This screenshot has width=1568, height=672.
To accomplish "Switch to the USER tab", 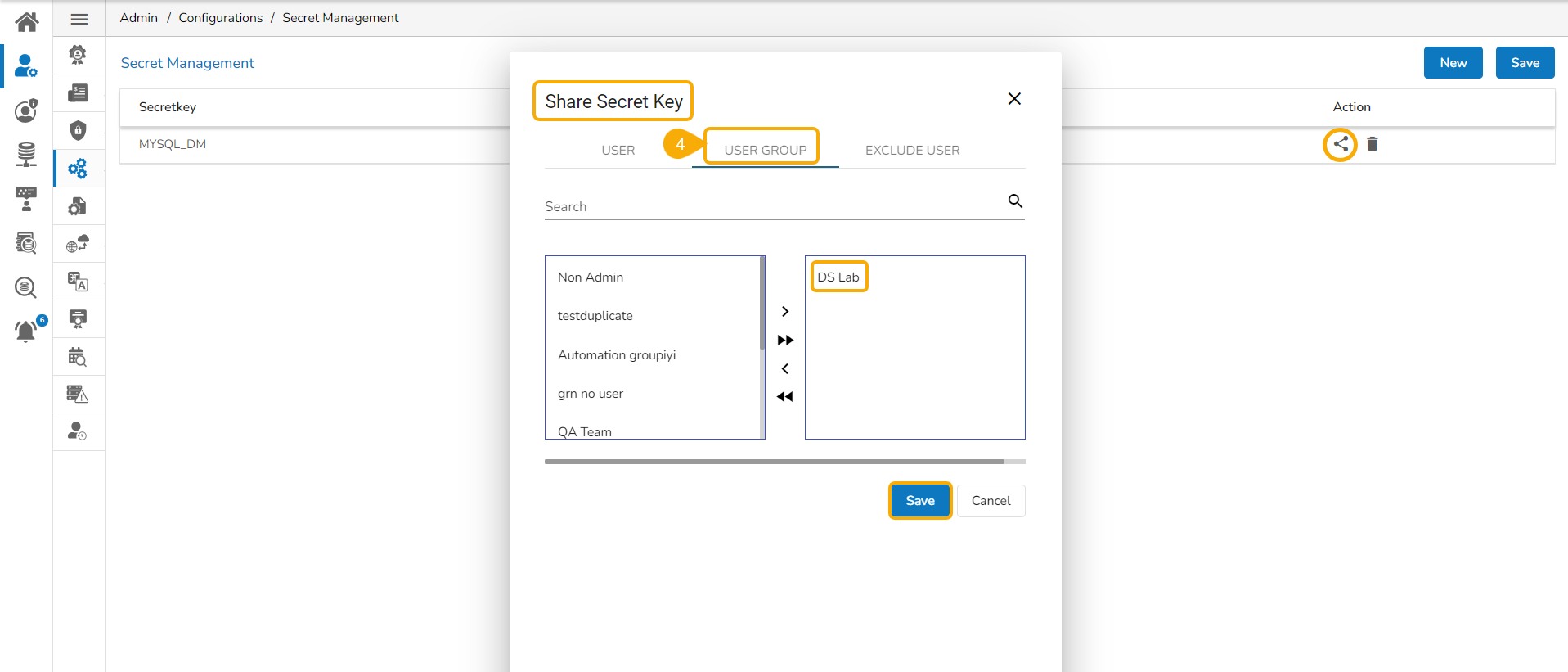I will pos(618,151).
